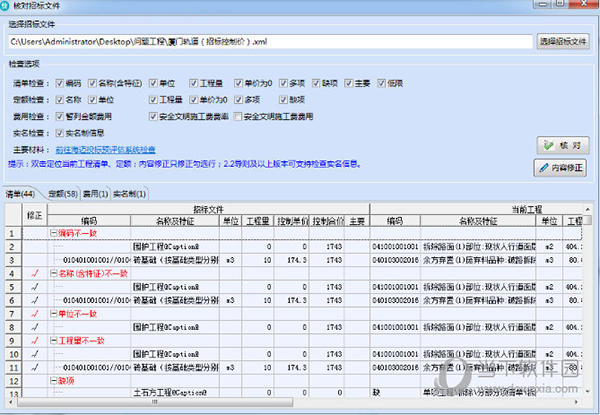
Task: Toggle 清单检查 主要 checkbox
Action: [349, 83]
